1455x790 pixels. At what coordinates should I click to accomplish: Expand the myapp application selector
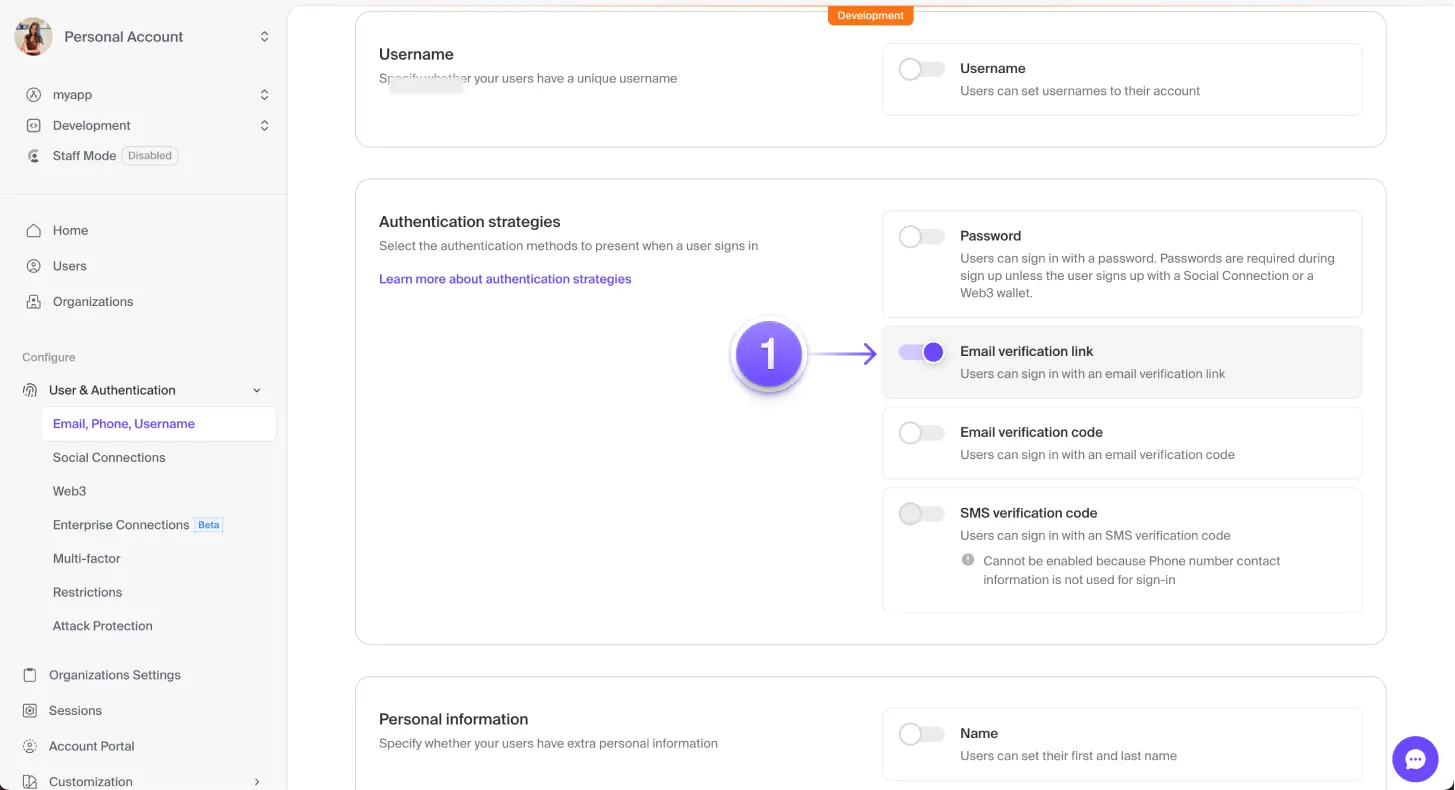click(263, 94)
